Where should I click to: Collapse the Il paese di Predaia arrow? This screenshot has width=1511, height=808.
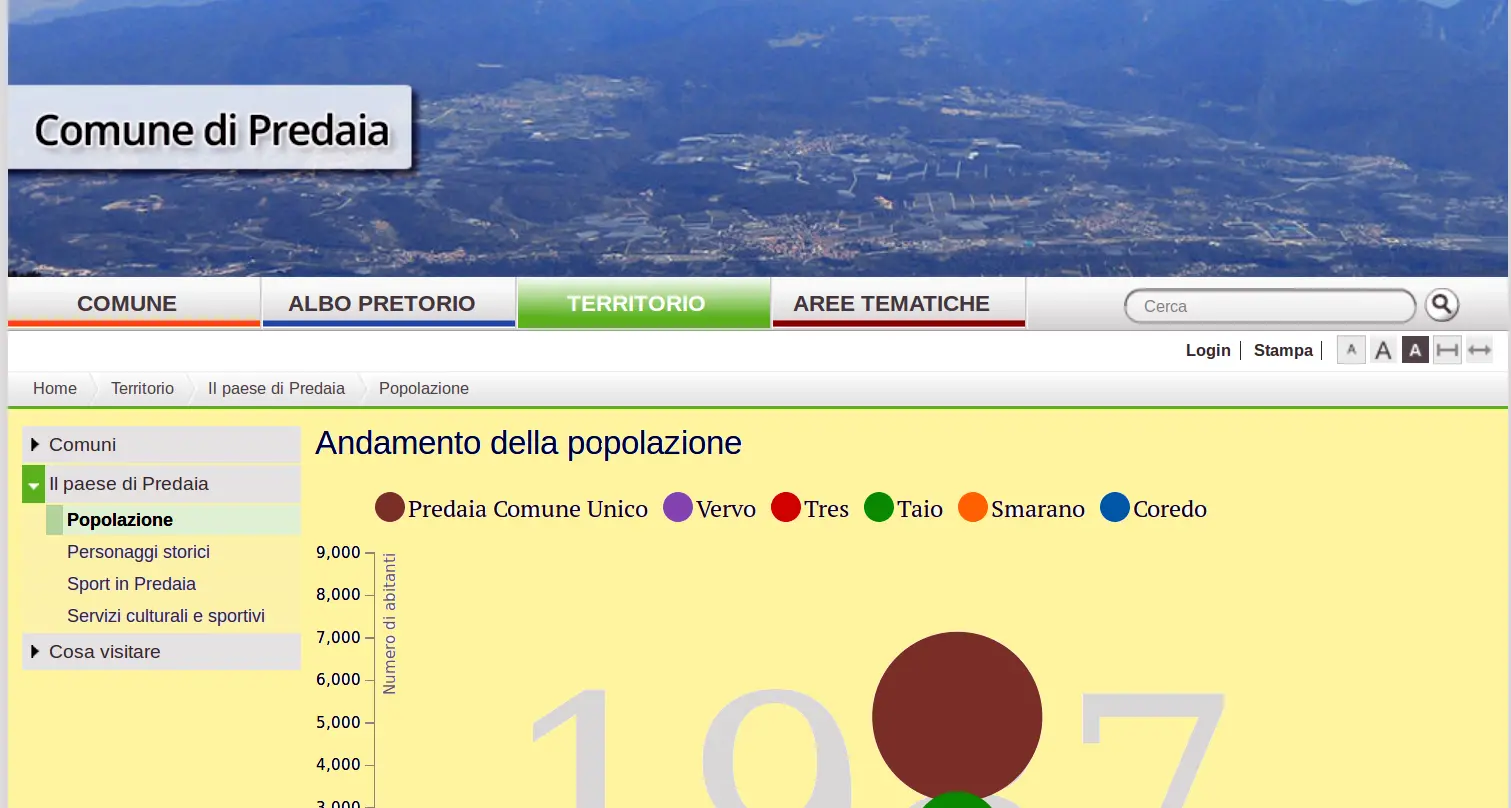34,484
